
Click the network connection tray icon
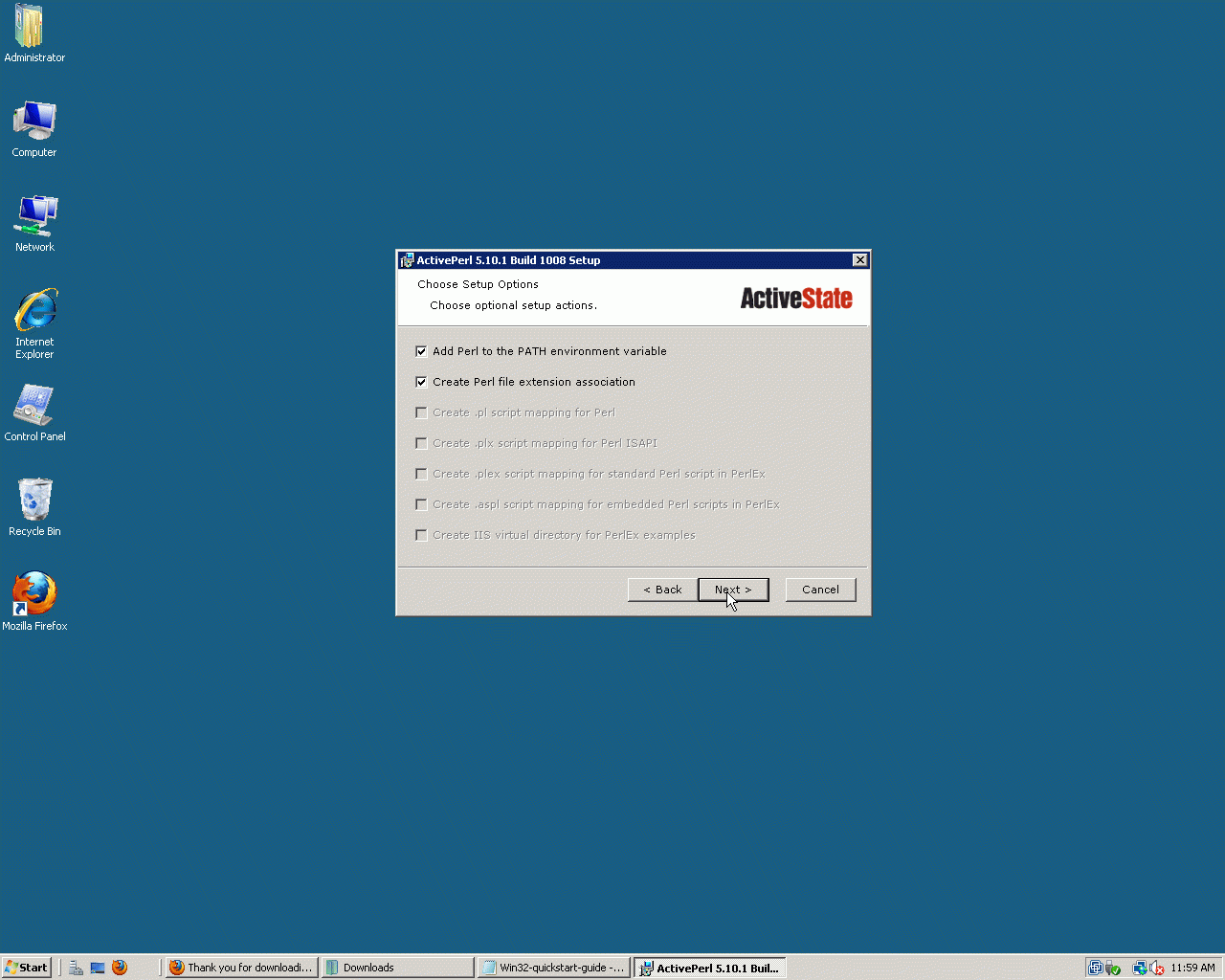1140,968
